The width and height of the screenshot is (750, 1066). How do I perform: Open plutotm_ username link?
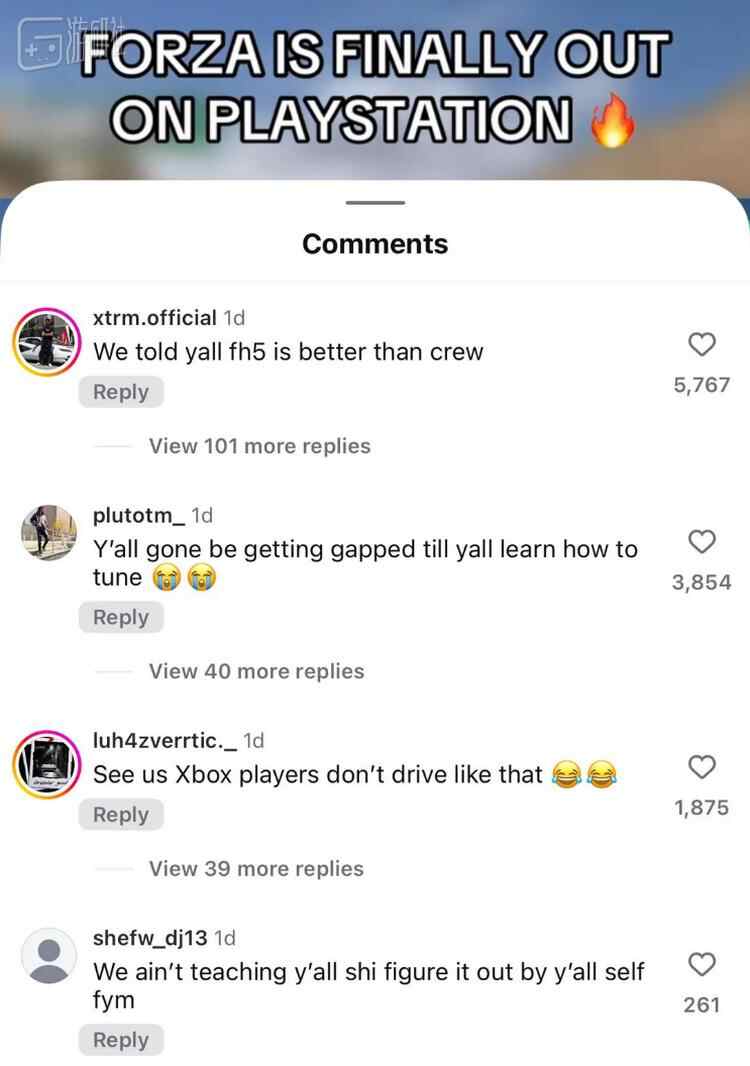[x=139, y=515]
